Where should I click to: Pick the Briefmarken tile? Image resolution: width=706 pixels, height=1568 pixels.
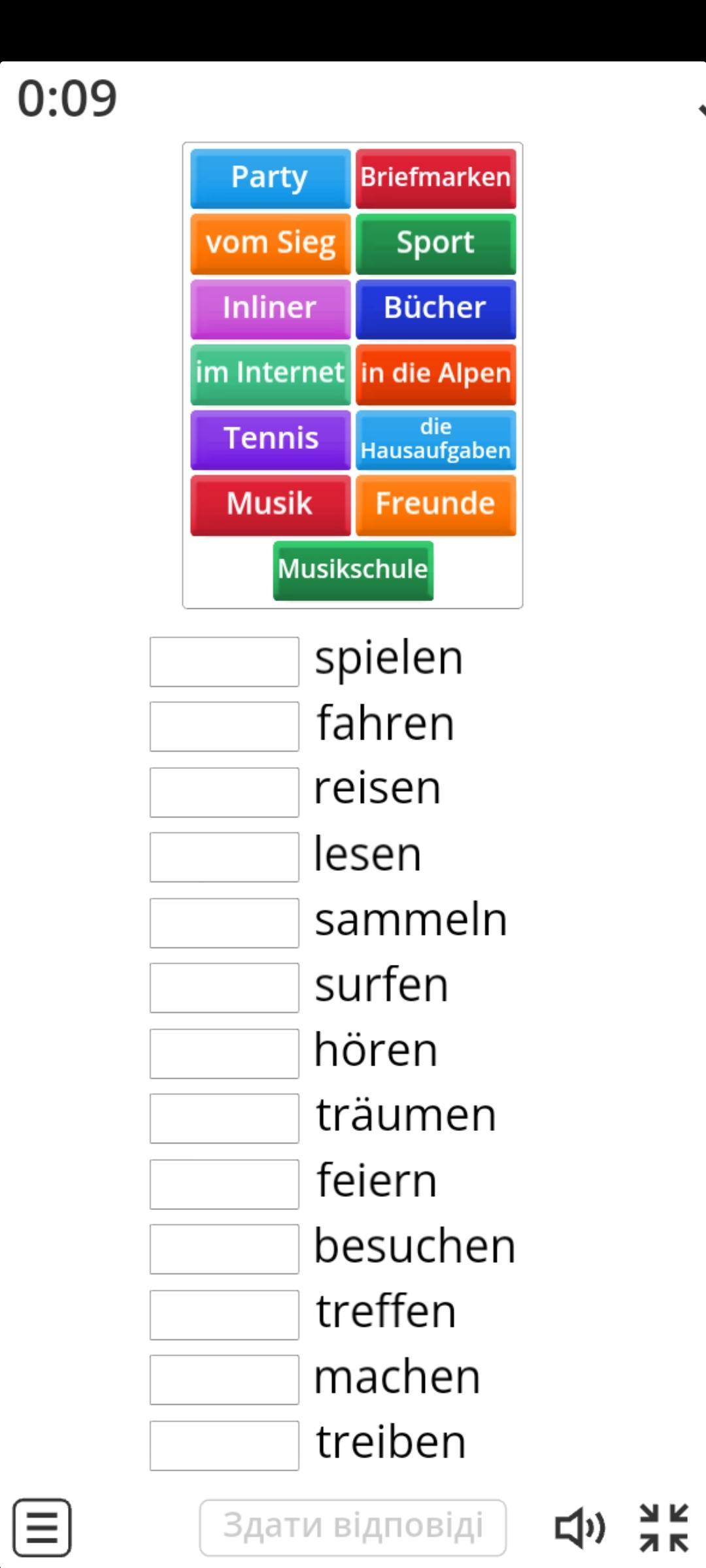click(436, 178)
